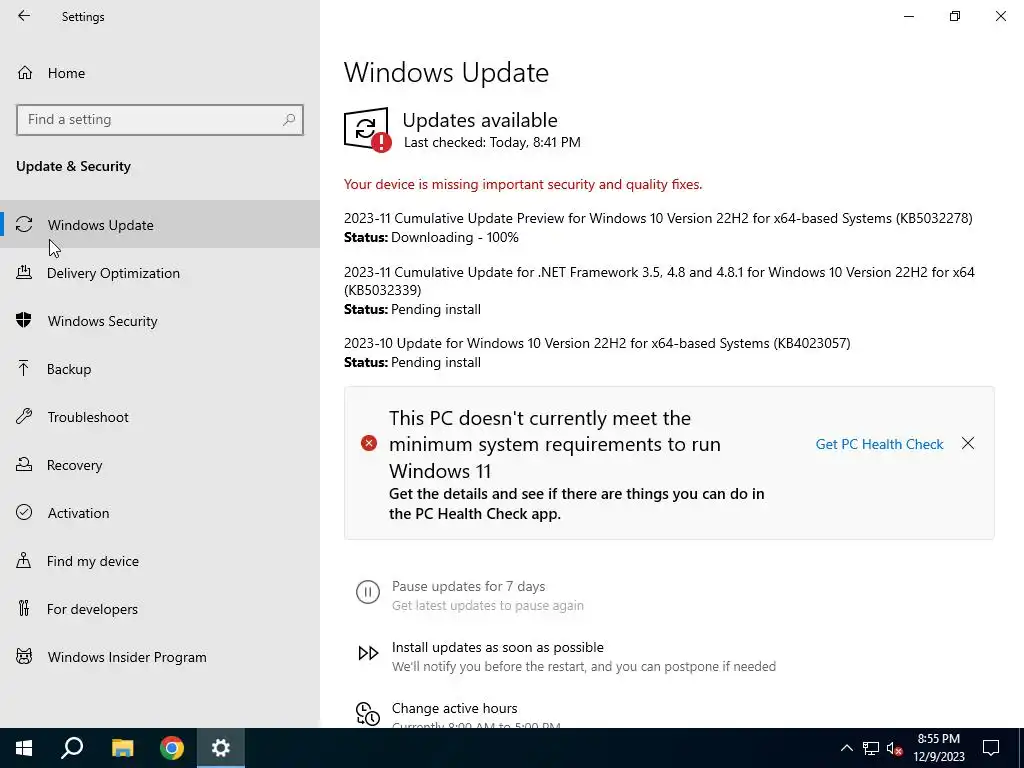Click the Find my device person icon
This screenshot has width=1024, height=768.
[x=24, y=560]
